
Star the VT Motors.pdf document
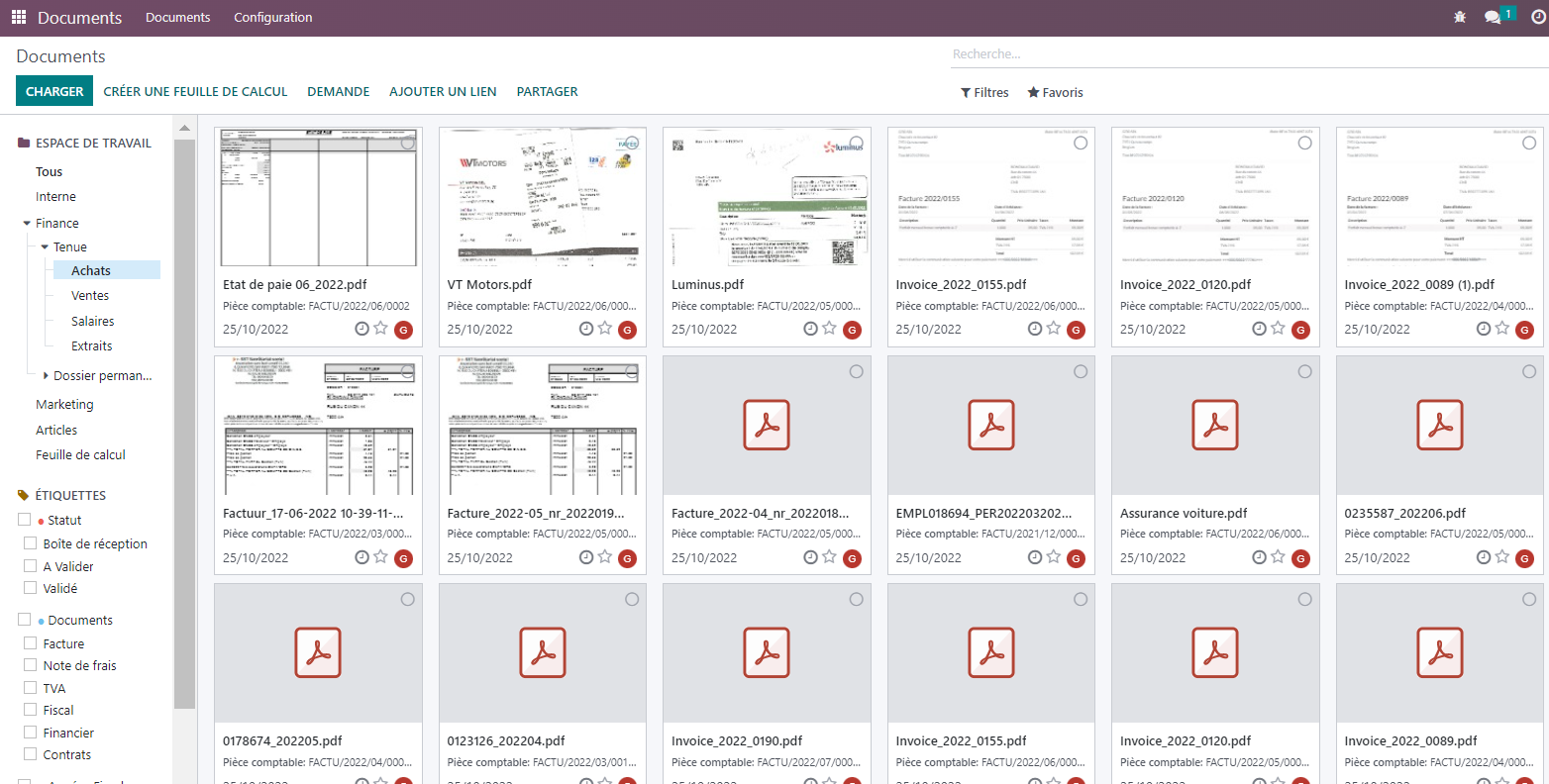point(604,329)
